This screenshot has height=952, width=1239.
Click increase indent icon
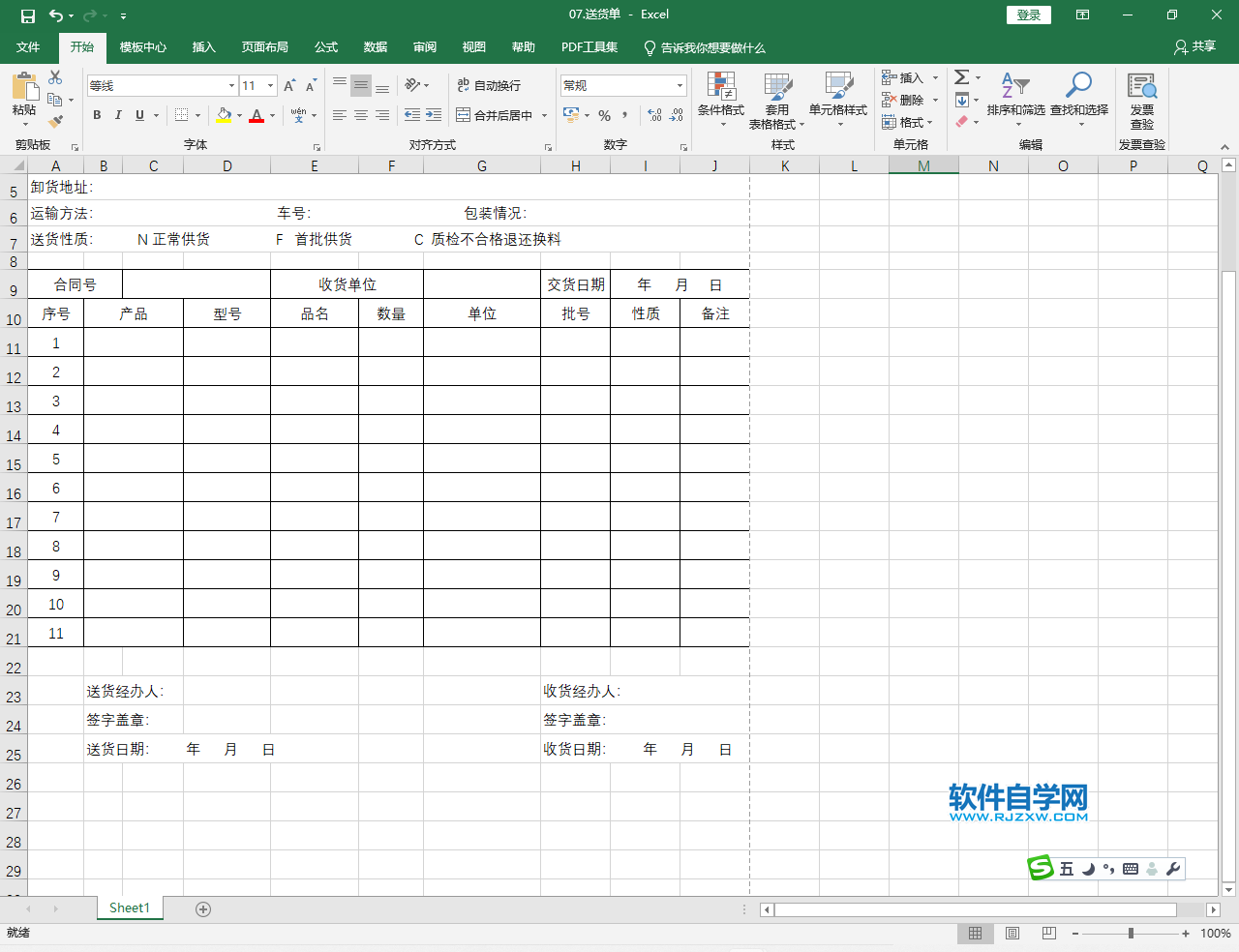coord(434,115)
